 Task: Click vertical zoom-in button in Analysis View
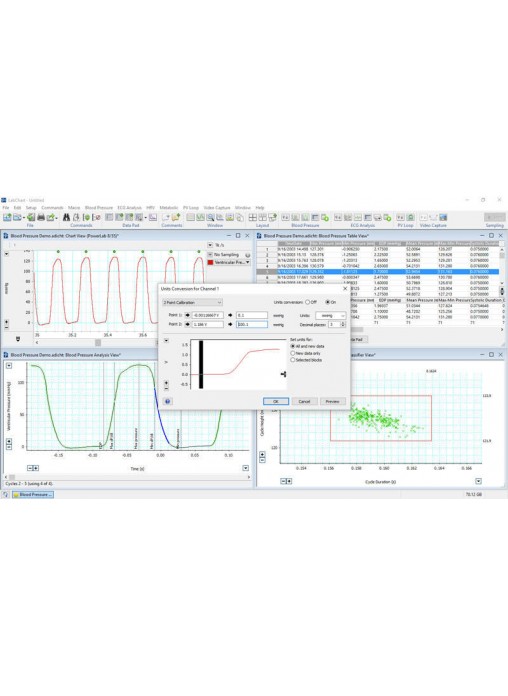pos(9,441)
